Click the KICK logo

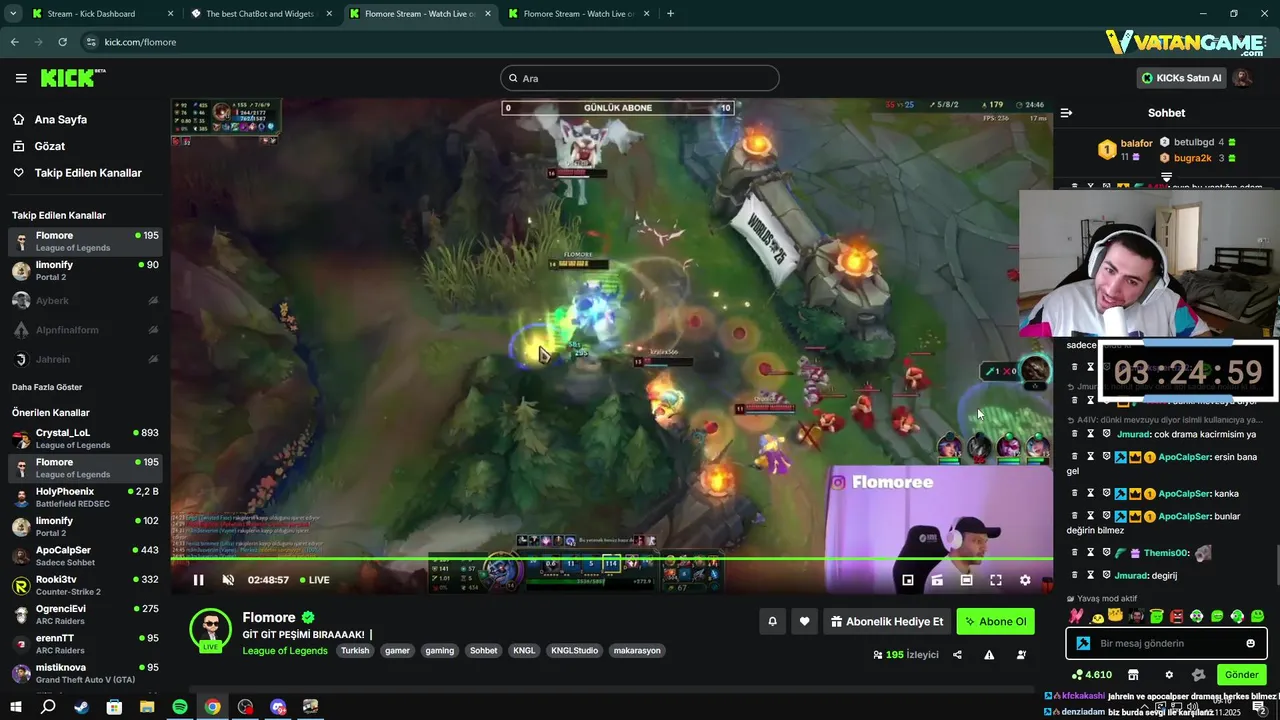tap(73, 78)
